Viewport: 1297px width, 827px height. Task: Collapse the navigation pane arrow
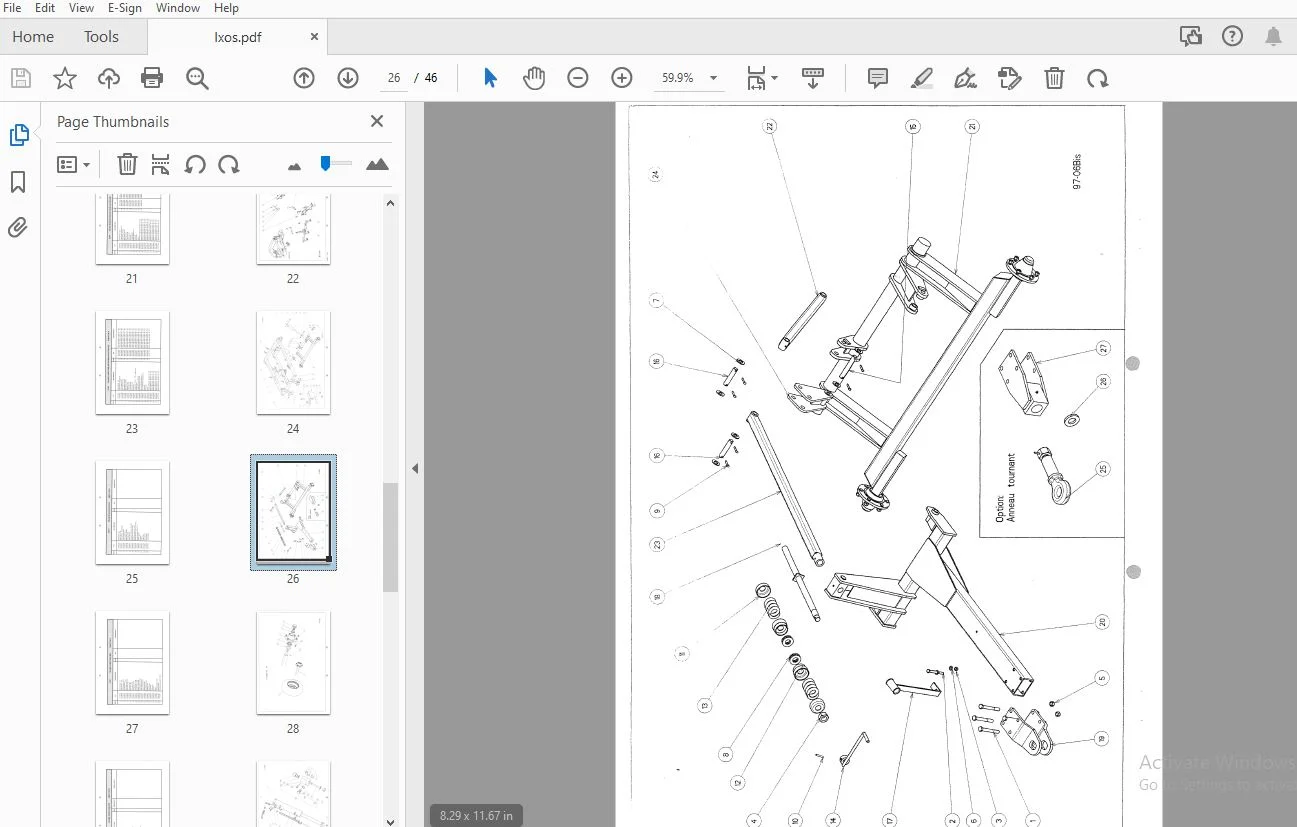pos(414,468)
